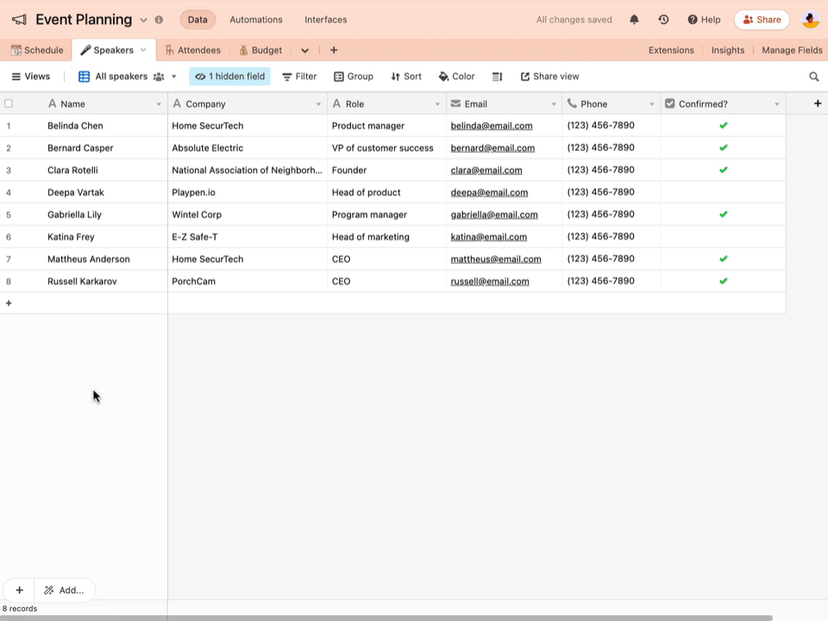Open the Sort options
The height and width of the screenshot is (621, 828).
[405, 76]
